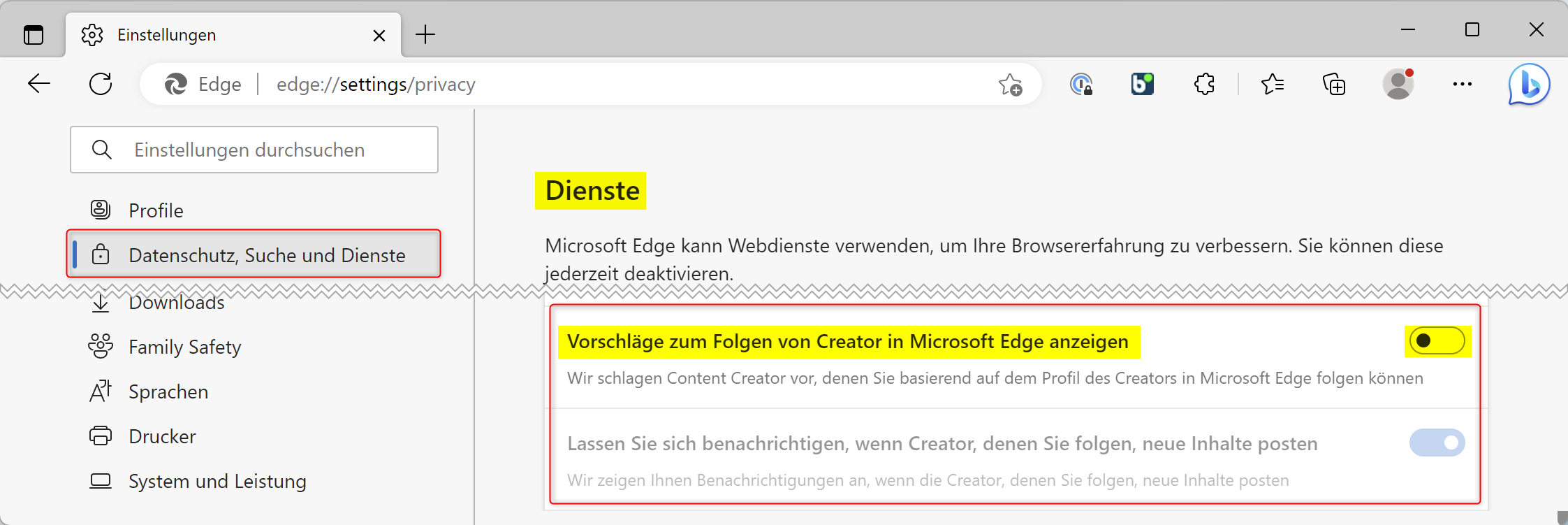Viewport: 1568px width, 525px height.
Task: Open the Collections icon
Action: (x=1334, y=85)
